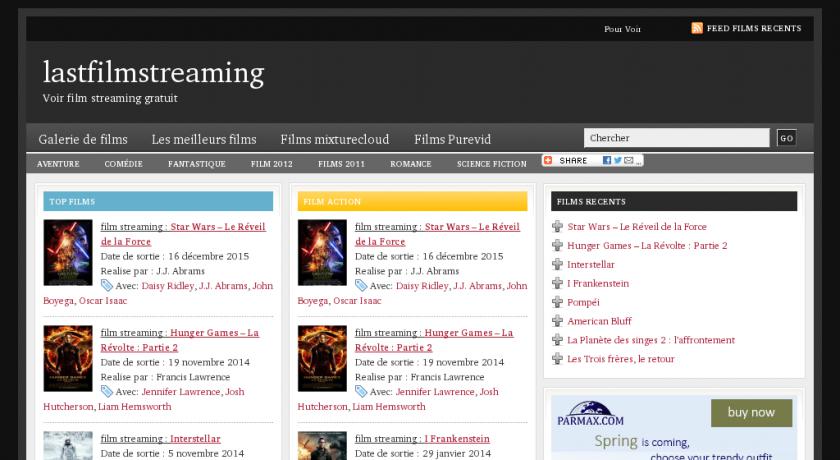Click buy now button in Parmax ad
840x460 pixels.
click(x=751, y=413)
